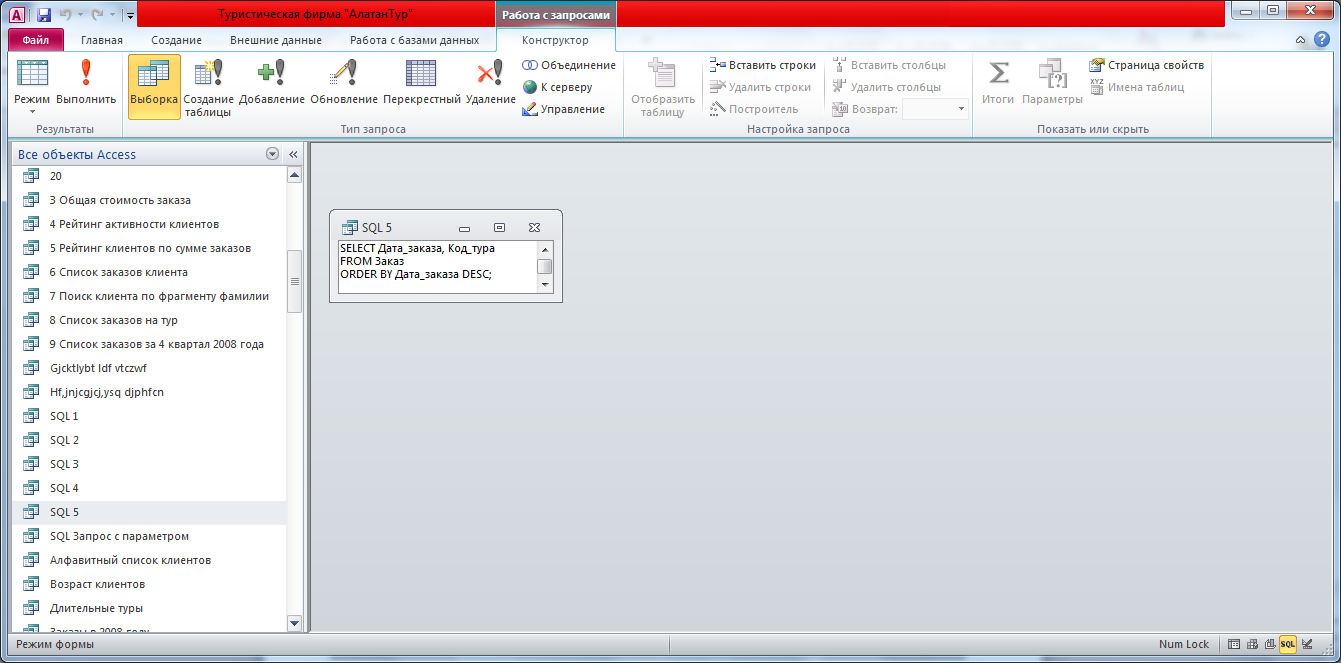Select the Управление data-definition query
1341x663 pixels.
coord(564,109)
